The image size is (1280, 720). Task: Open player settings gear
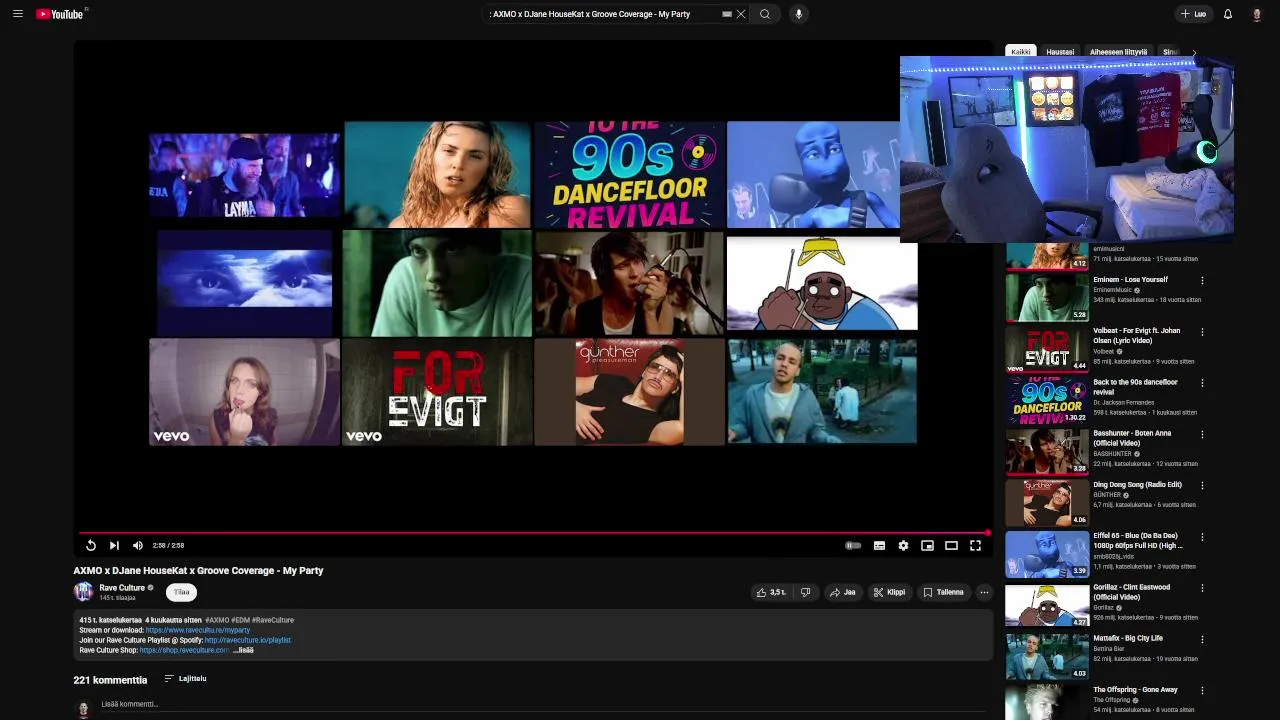click(x=903, y=546)
